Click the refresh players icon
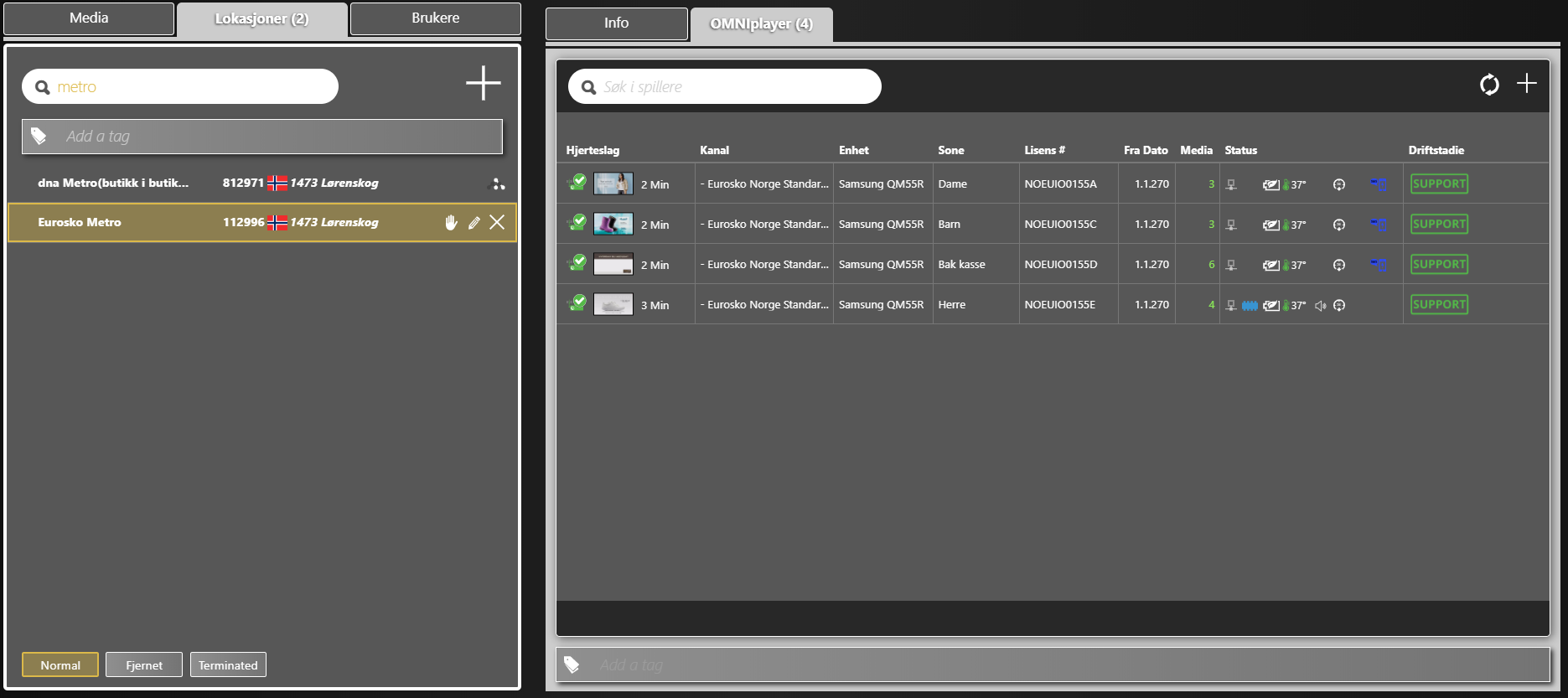 [1489, 85]
